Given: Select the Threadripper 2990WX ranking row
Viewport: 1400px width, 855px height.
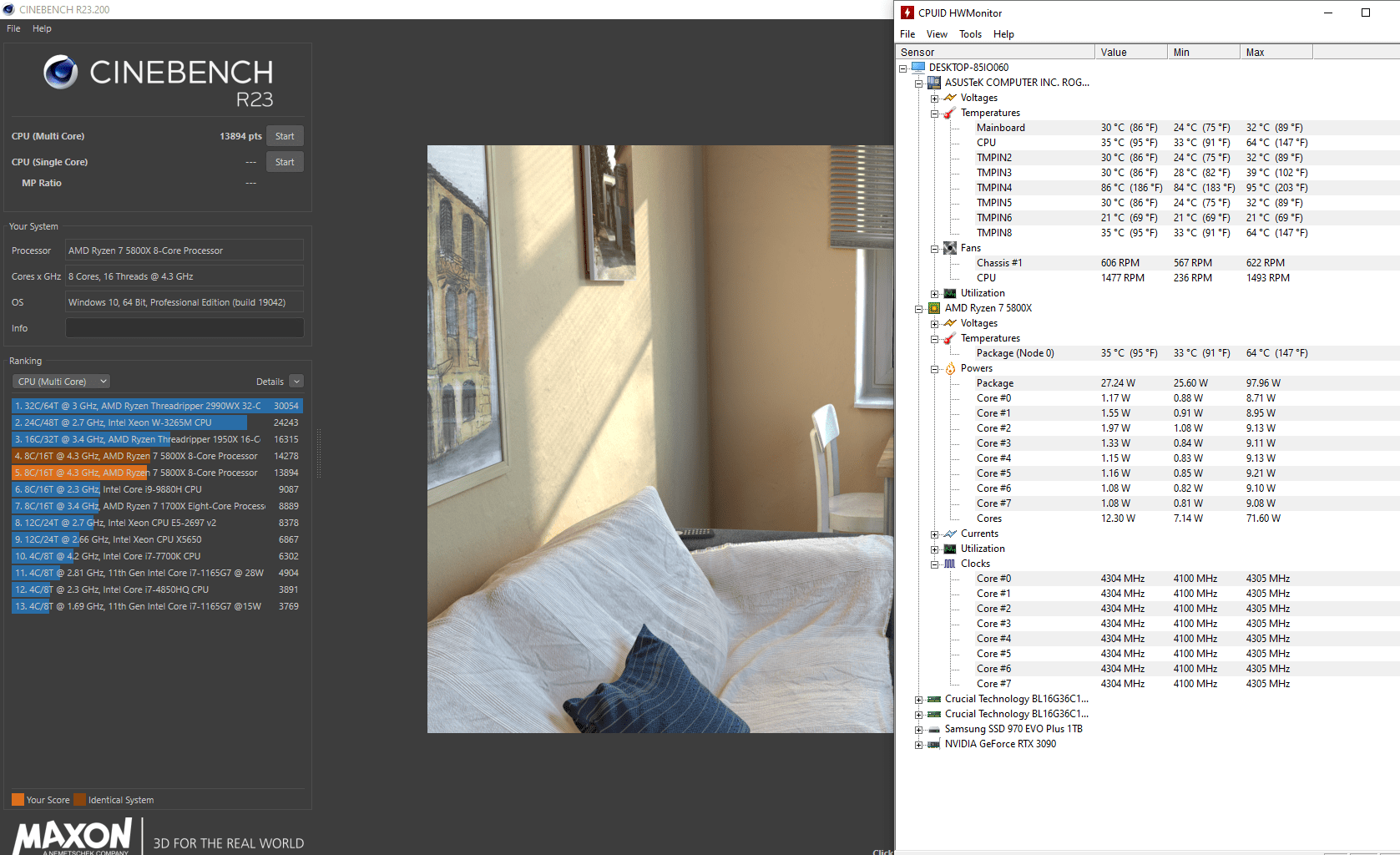Looking at the screenshot, I should (157, 406).
